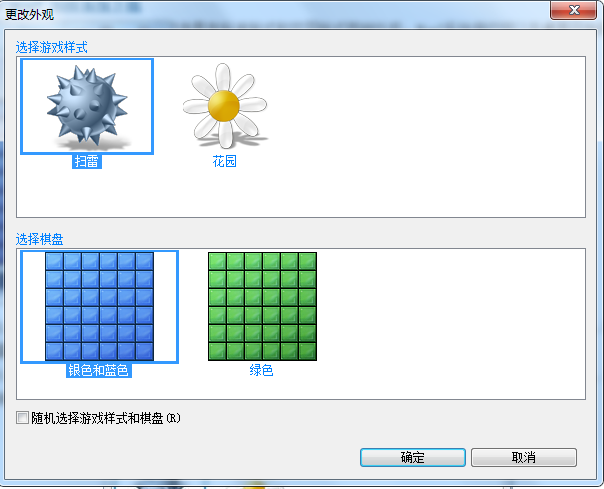Click the 银色和蓝色 board label

coord(99,370)
